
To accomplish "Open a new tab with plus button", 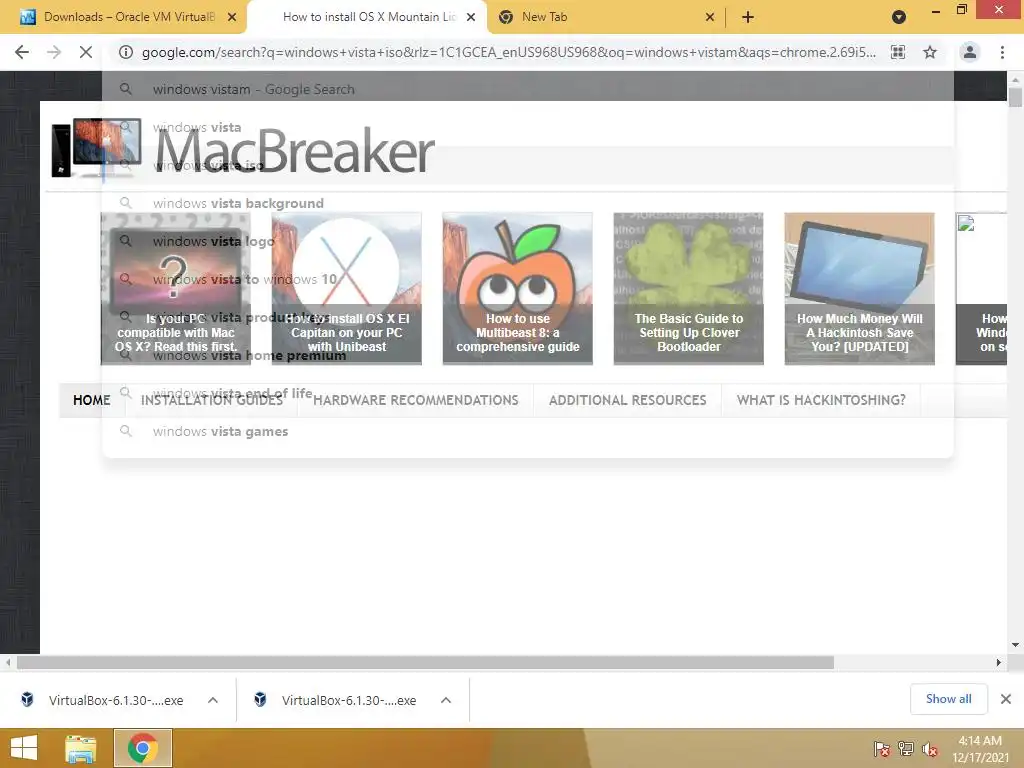I will tap(748, 17).
